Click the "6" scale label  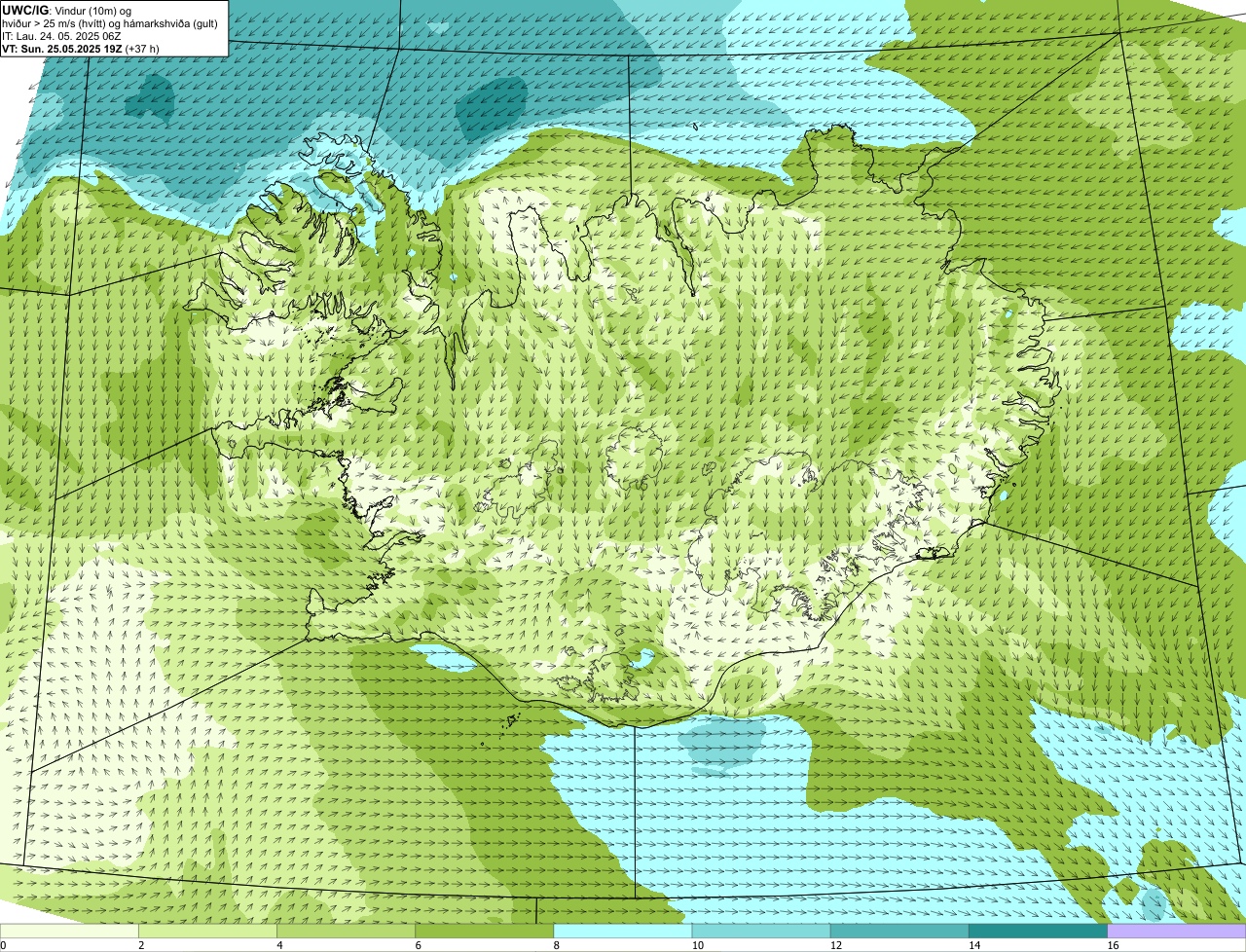click(418, 945)
